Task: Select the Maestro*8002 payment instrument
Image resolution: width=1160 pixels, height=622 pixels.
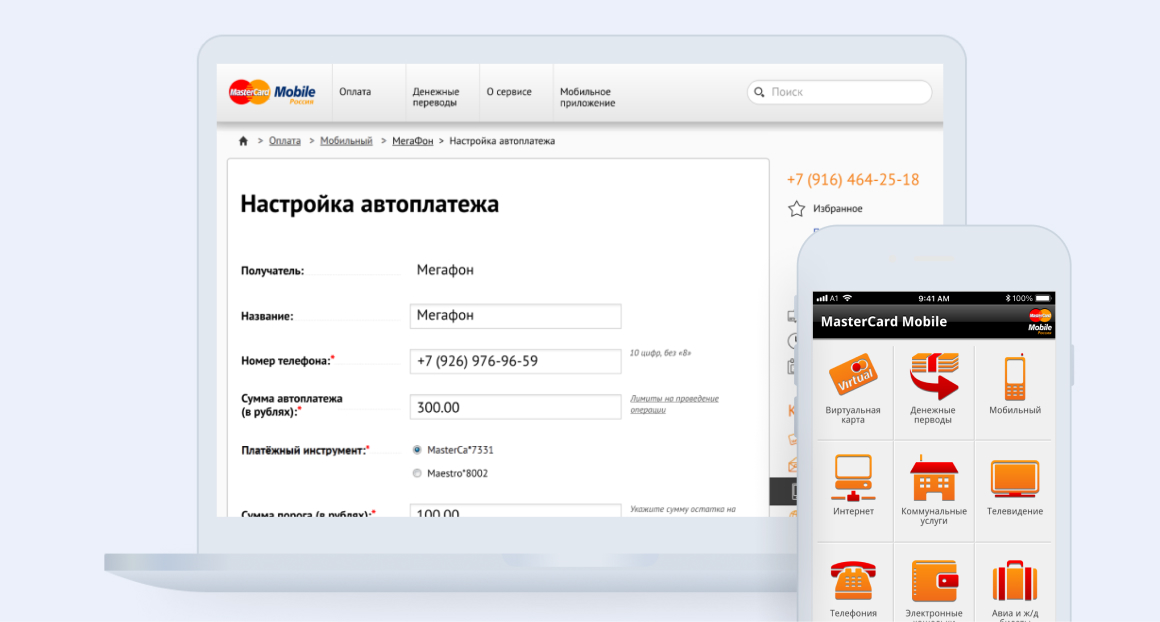Action: 416,473
